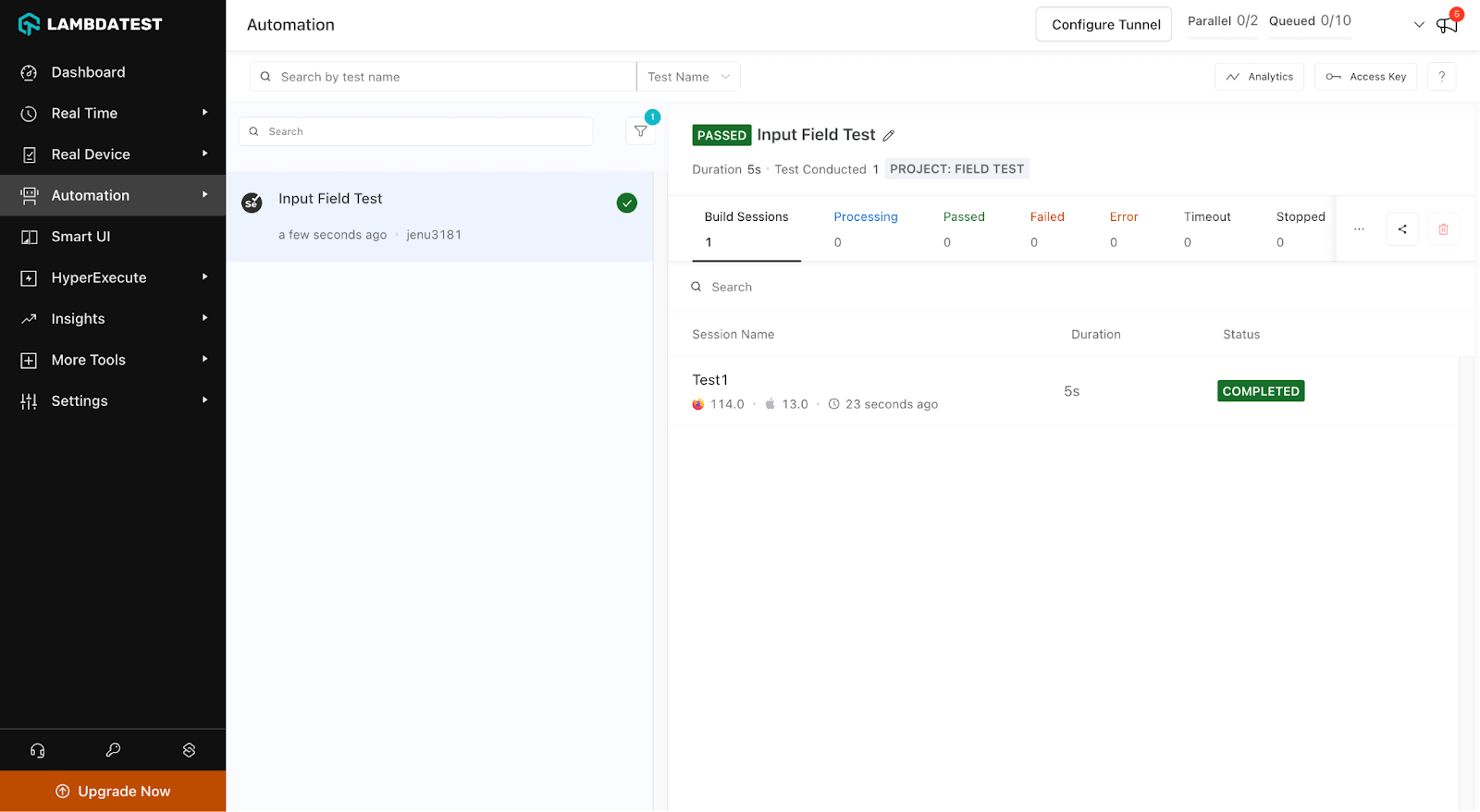The image size is (1480, 812).
Task: Open support headset icon at sidebar bottom
Action: [x=38, y=750]
